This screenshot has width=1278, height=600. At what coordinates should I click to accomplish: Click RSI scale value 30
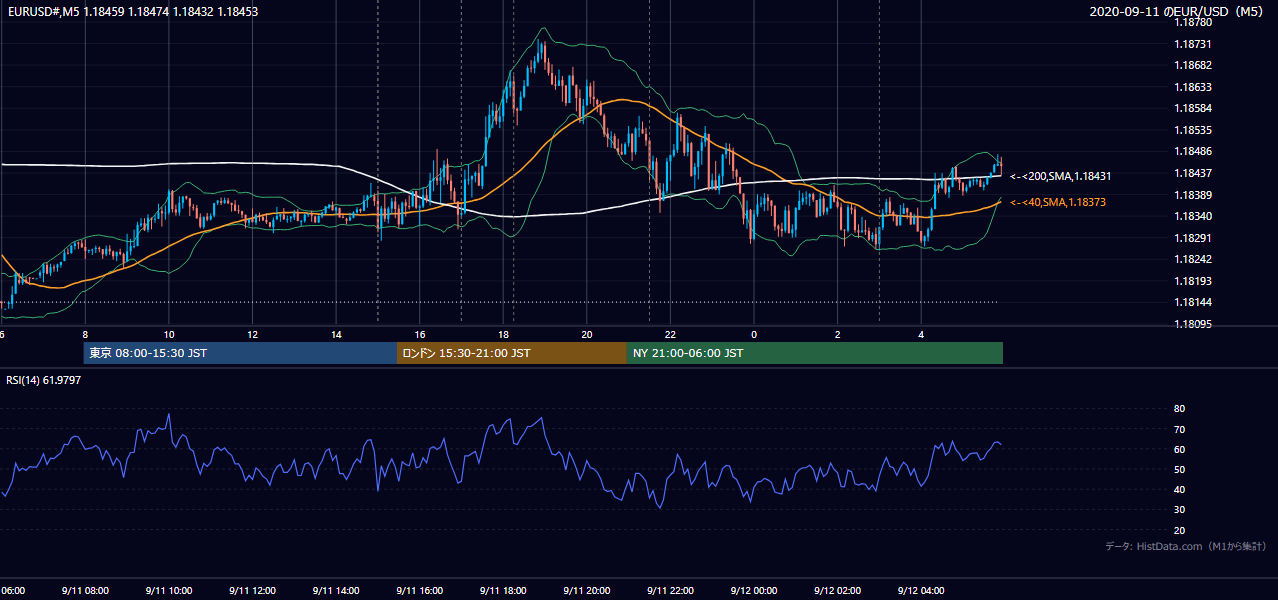point(1179,510)
